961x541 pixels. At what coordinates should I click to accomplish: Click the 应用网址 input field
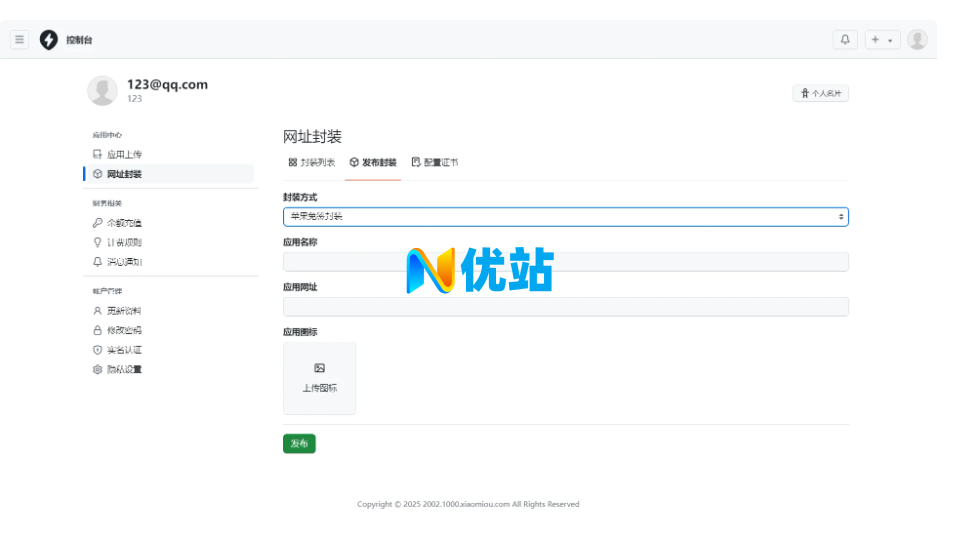(x=565, y=307)
